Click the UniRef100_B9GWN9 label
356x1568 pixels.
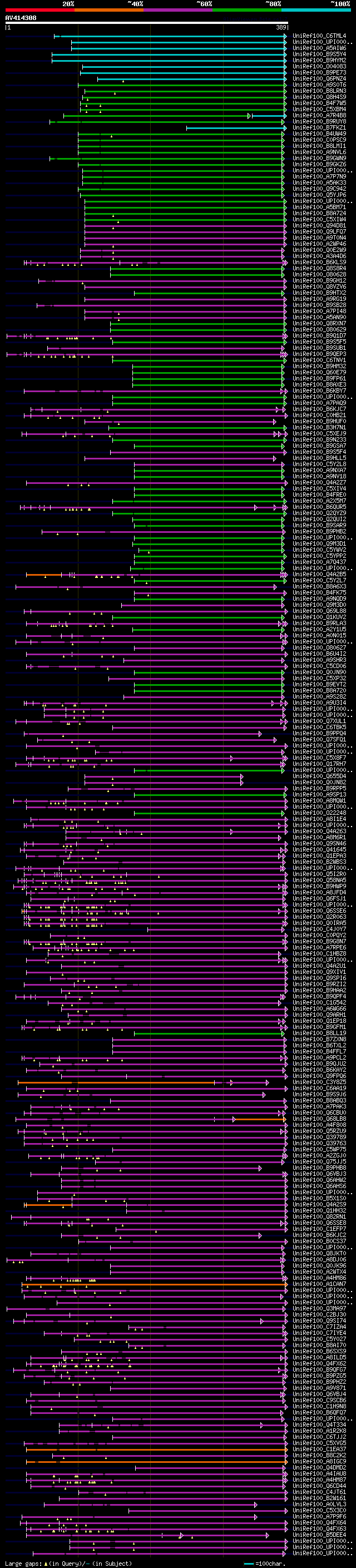click(319, 159)
